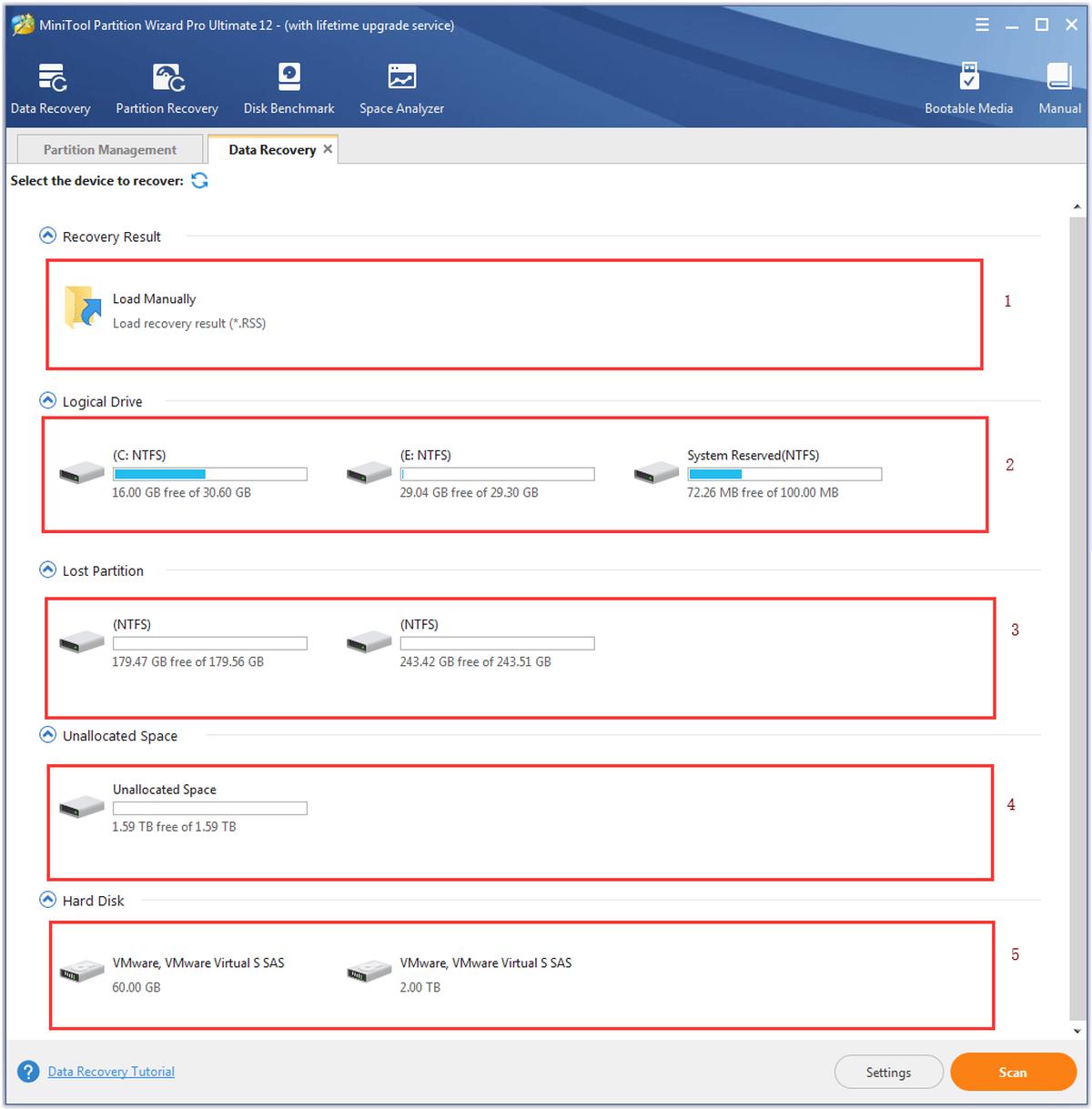Click the refresh device list icon

coord(199,180)
